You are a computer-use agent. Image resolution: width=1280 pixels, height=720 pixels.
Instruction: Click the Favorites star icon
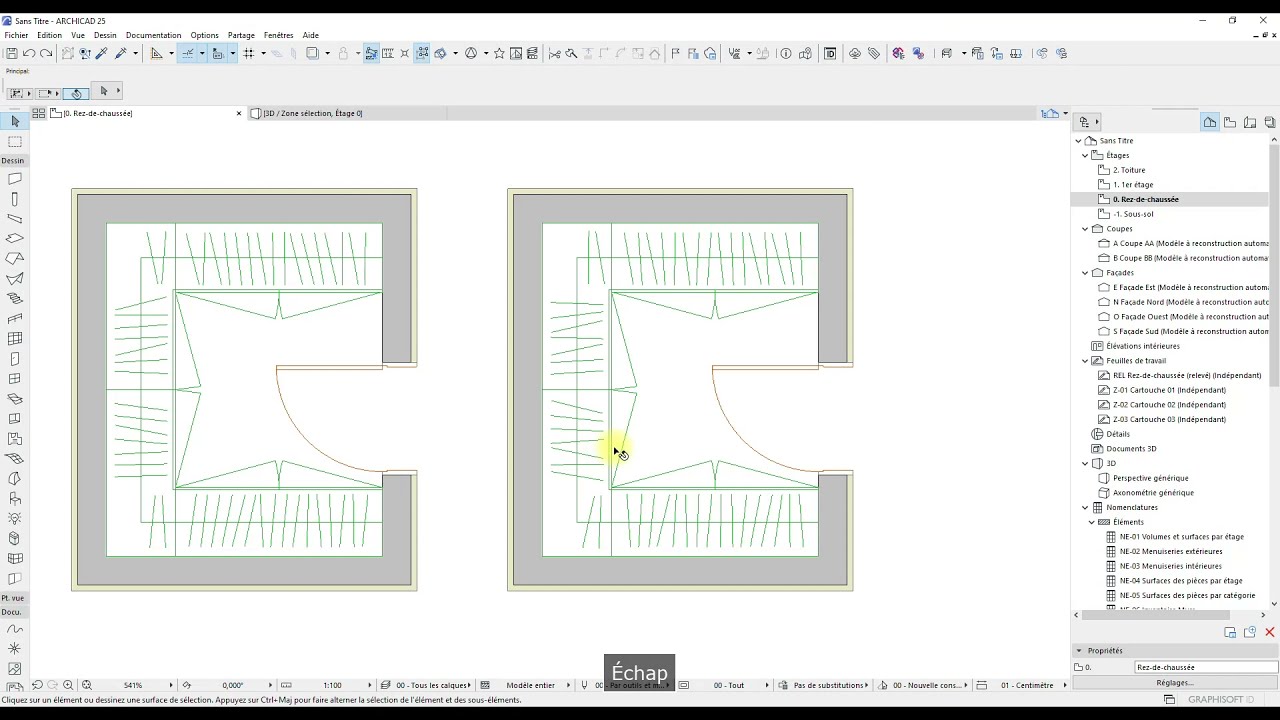(499, 54)
